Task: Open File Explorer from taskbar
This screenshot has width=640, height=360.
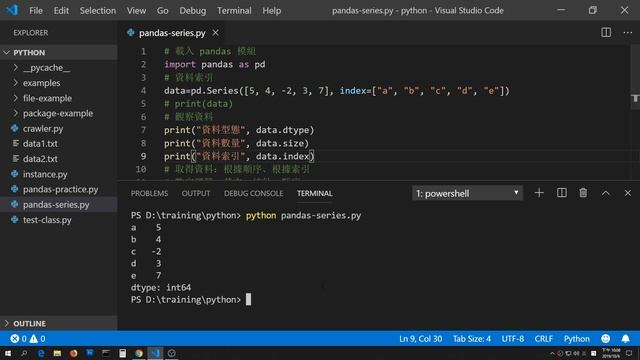Action: pos(57,353)
